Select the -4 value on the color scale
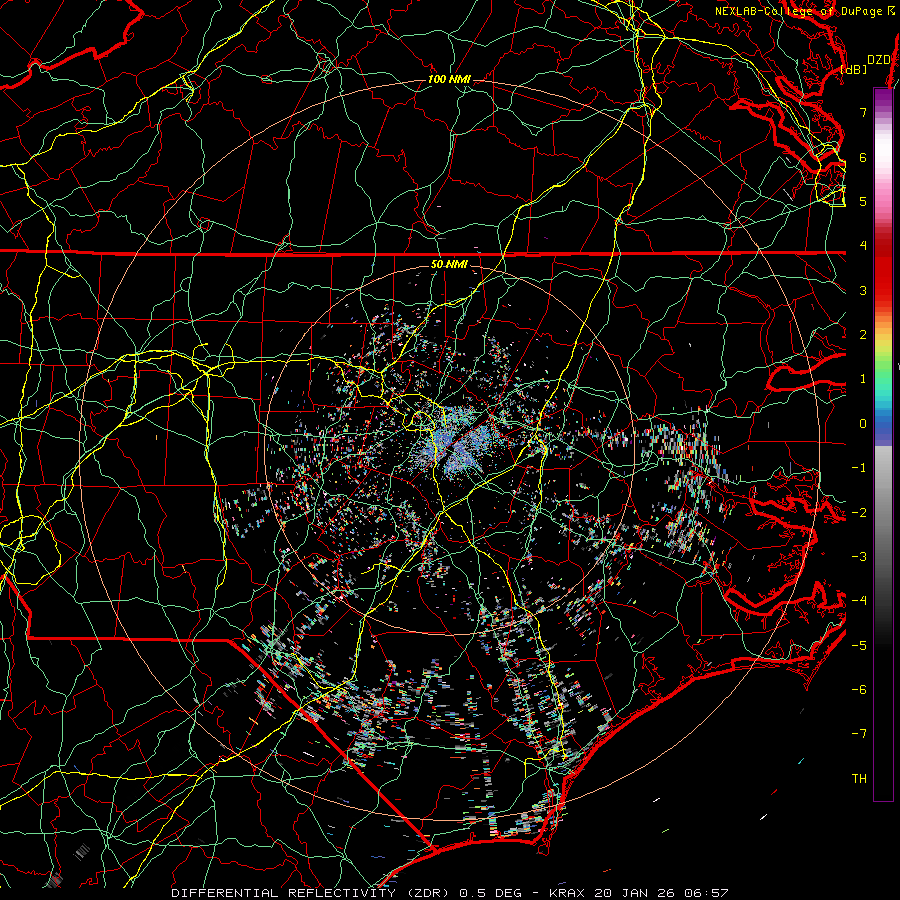 tap(859, 601)
